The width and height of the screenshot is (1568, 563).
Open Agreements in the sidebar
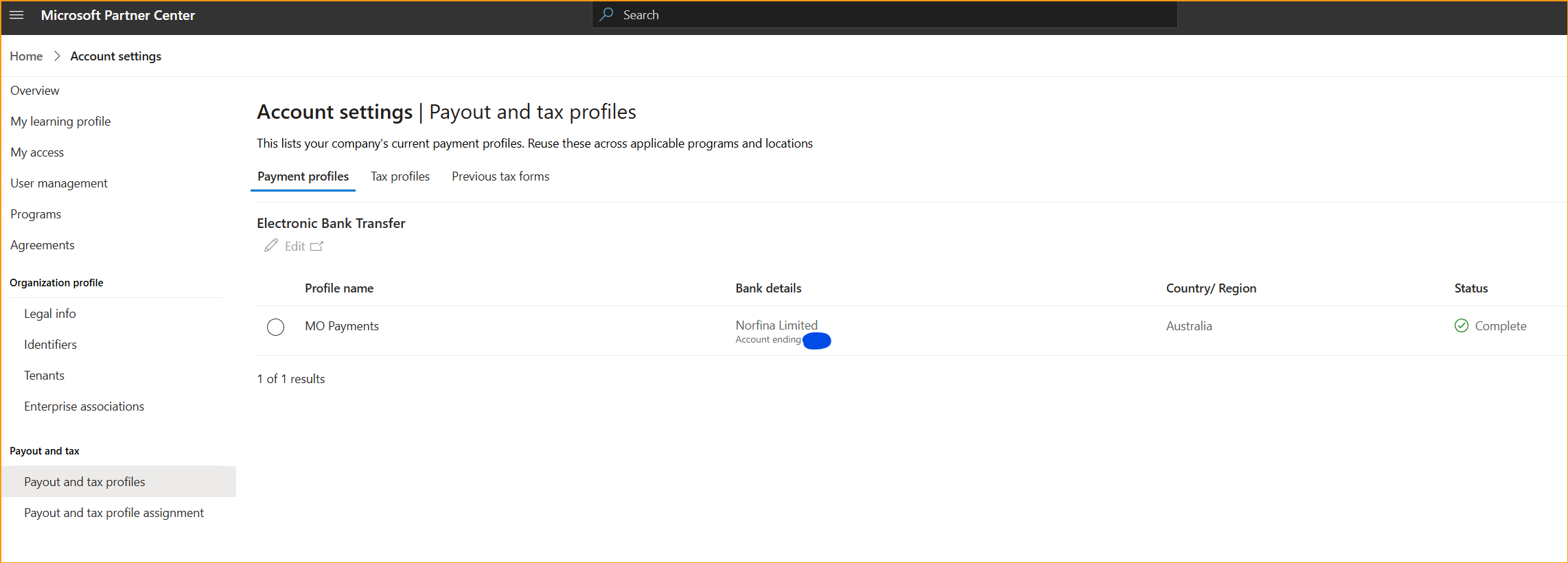[x=43, y=245]
